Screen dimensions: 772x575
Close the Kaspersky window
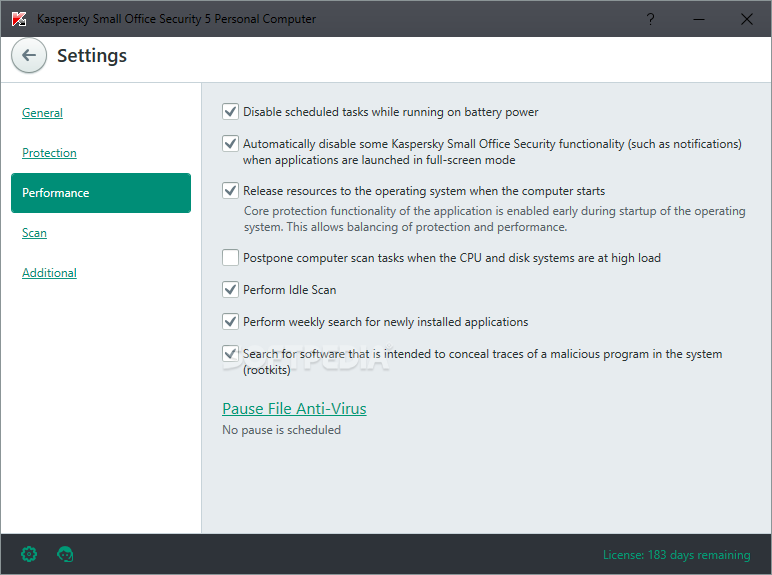point(746,19)
